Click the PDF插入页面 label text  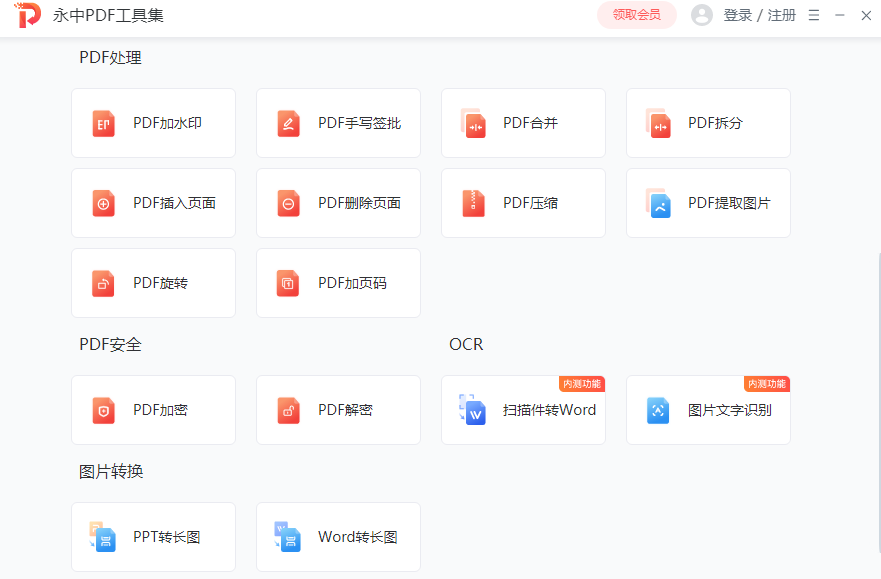[x=175, y=203]
